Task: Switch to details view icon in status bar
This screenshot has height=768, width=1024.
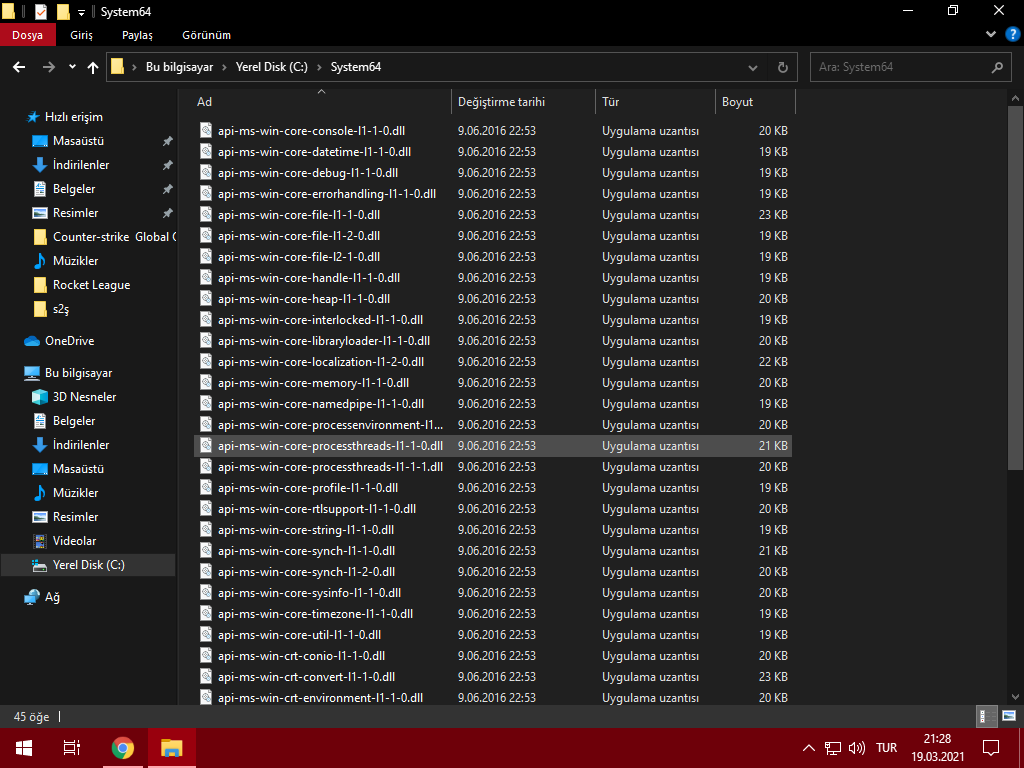Action: [x=987, y=716]
